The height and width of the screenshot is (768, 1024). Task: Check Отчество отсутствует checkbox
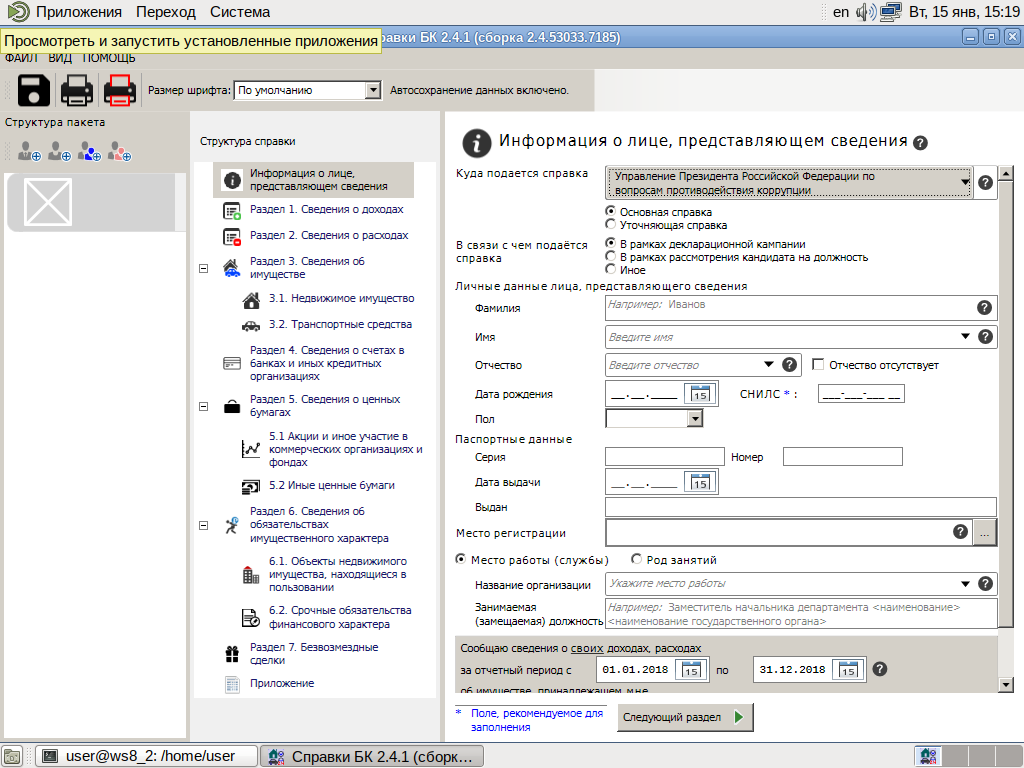(x=818, y=364)
